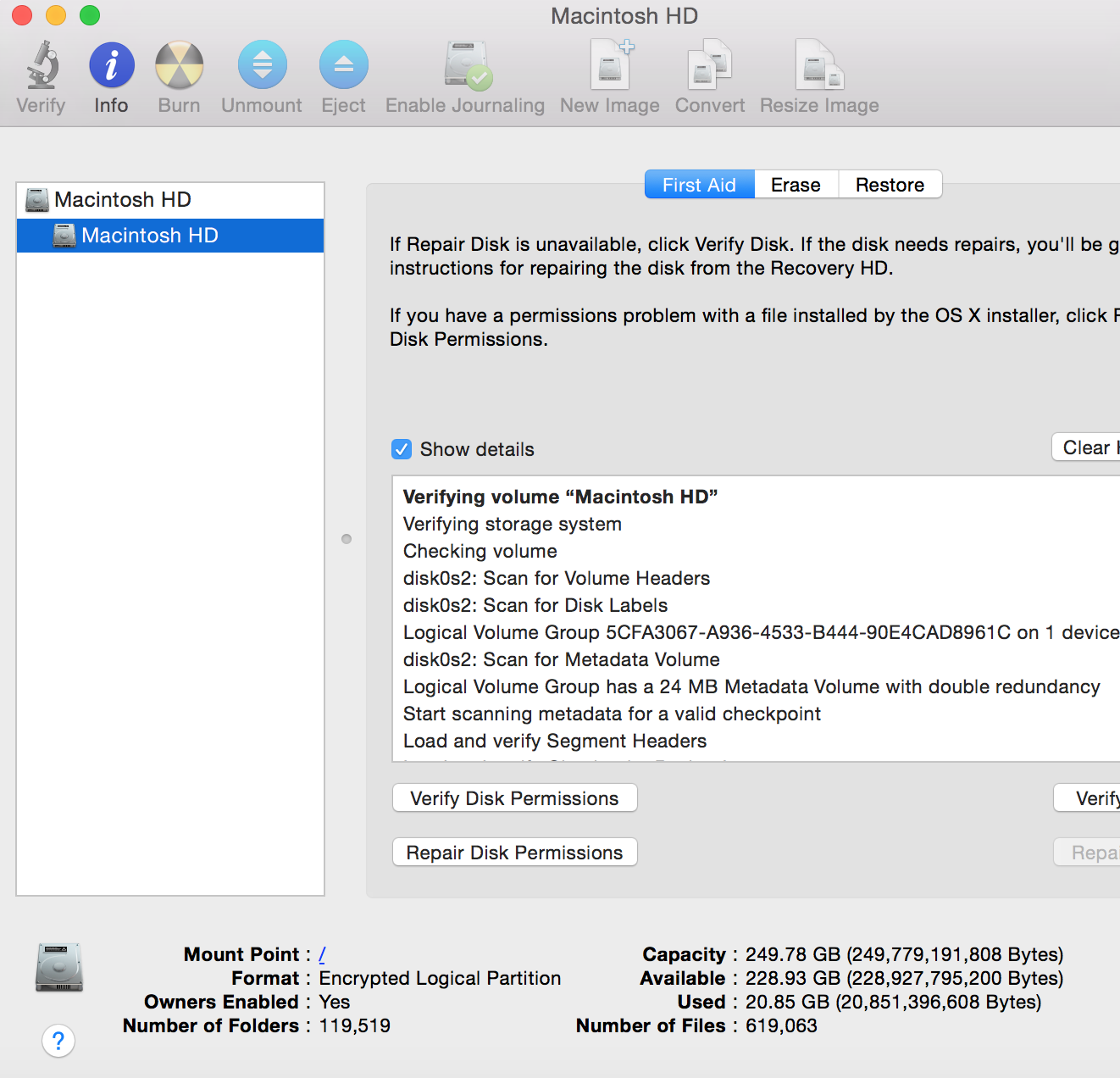Switch to the Erase tab

tap(796, 185)
